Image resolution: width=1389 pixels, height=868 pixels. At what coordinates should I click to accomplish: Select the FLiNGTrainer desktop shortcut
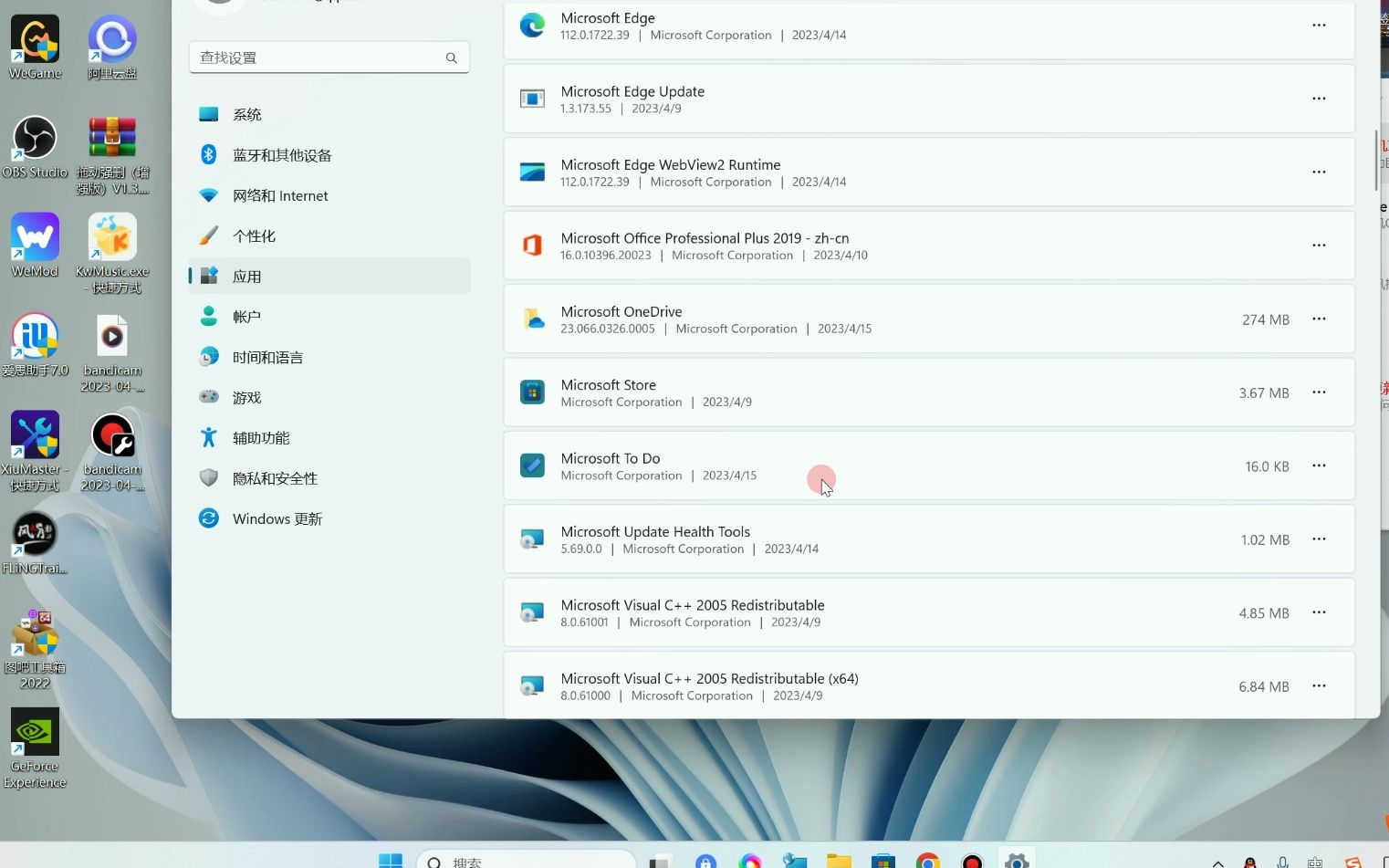click(35, 543)
